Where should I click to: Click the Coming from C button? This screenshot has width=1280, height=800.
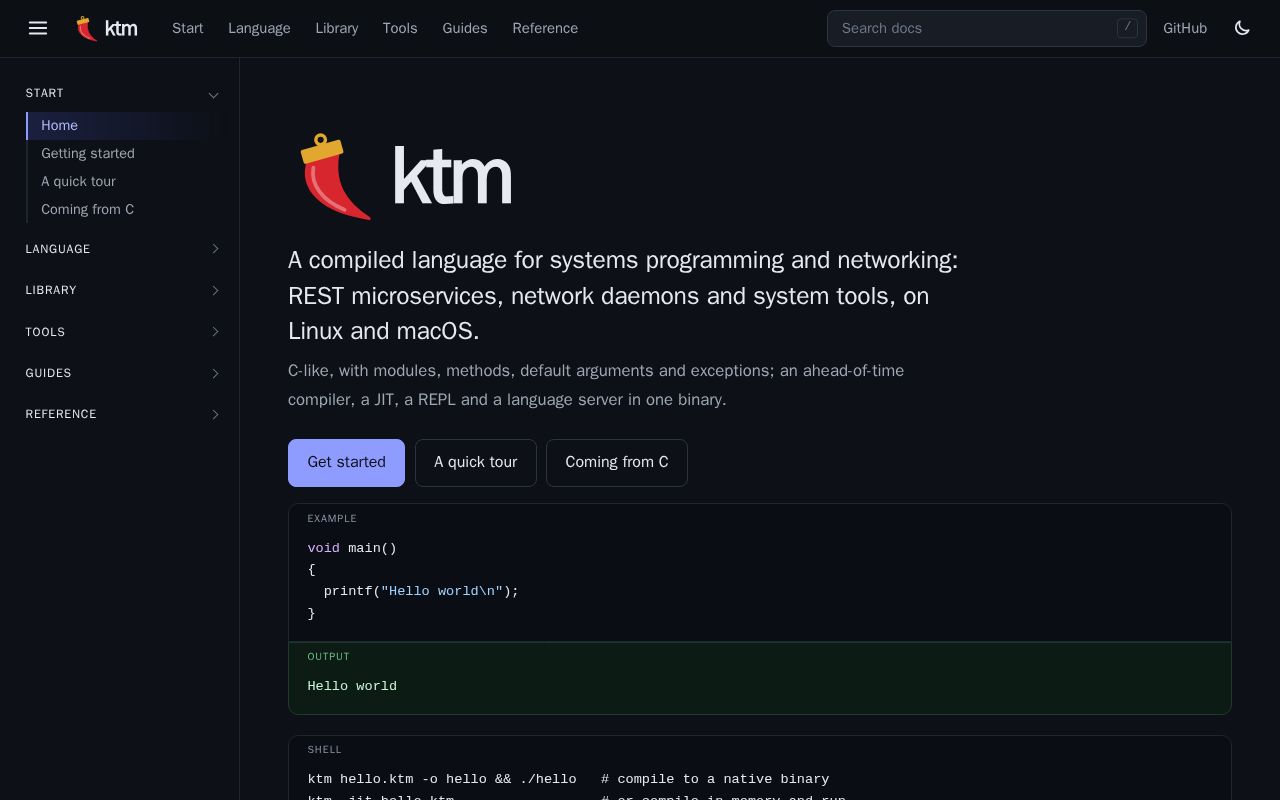coord(617,463)
